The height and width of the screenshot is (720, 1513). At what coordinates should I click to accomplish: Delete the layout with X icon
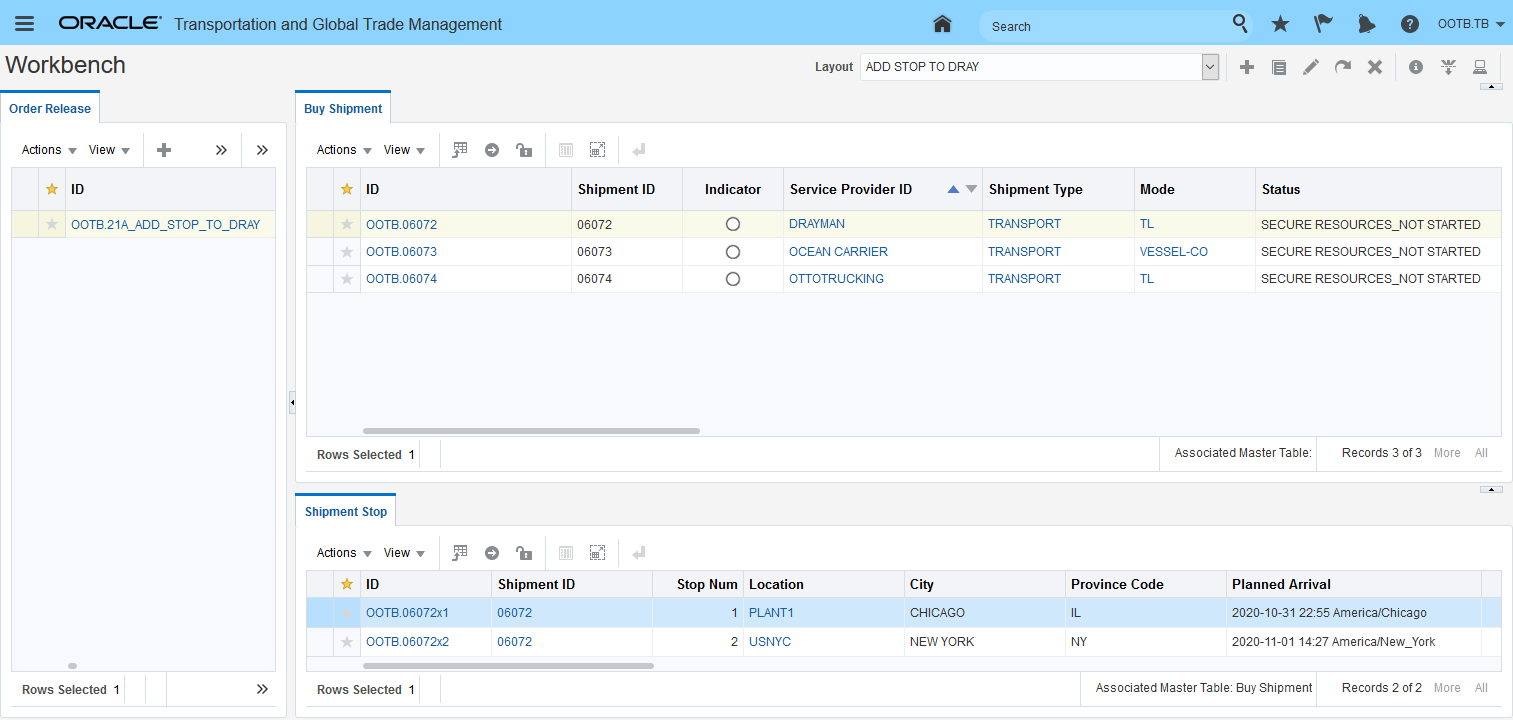(1375, 67)
